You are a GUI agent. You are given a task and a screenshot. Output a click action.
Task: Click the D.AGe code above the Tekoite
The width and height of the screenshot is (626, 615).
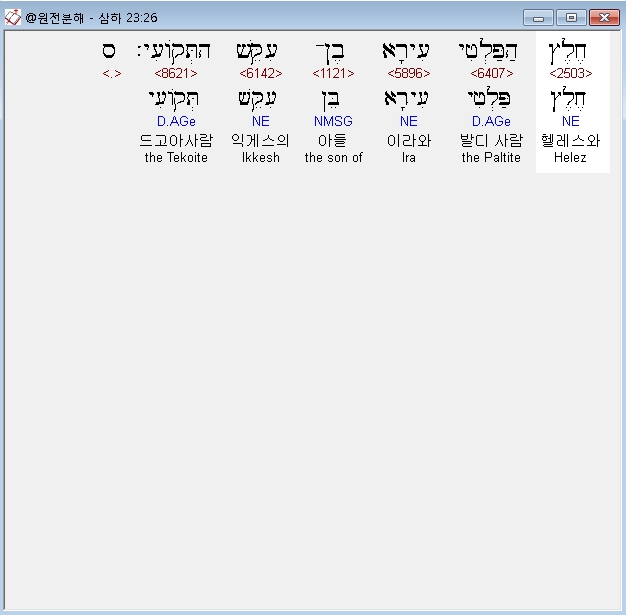coord(176,121)
